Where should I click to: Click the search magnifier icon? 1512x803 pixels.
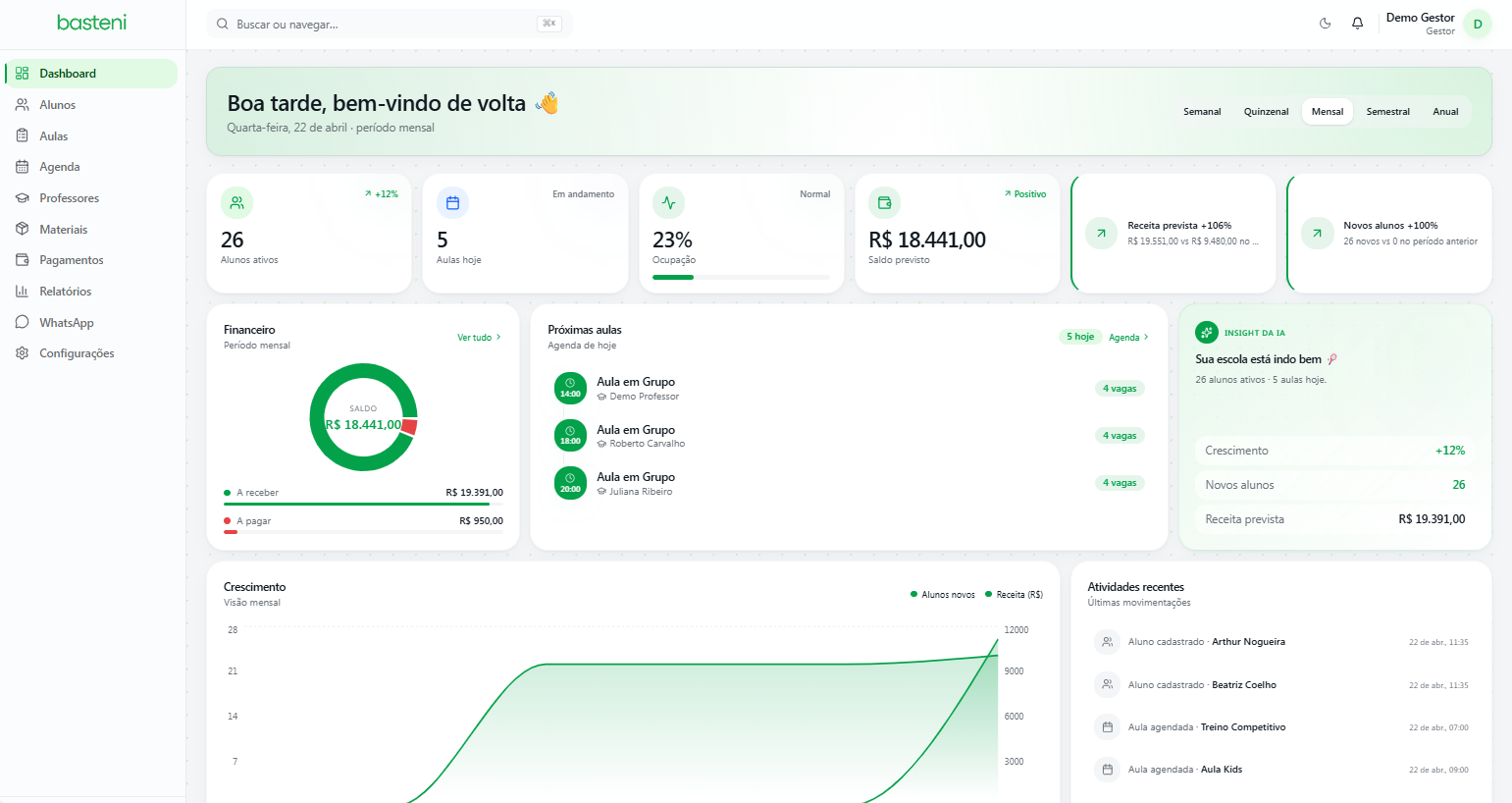pos(223,24)
